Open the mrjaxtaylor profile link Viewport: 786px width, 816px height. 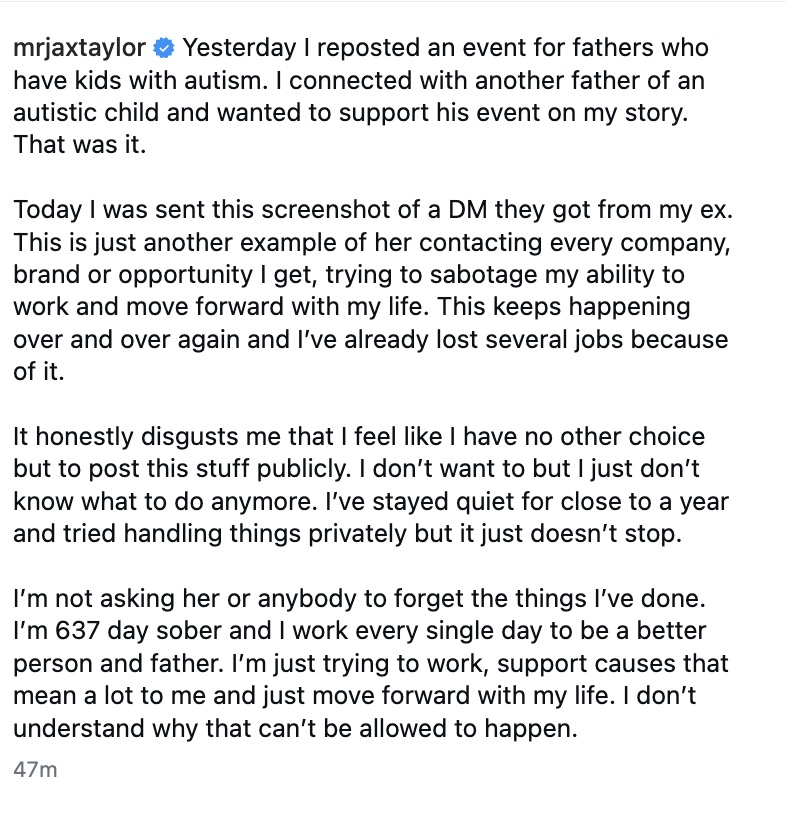pyautogui.click(x=79, y=49)
